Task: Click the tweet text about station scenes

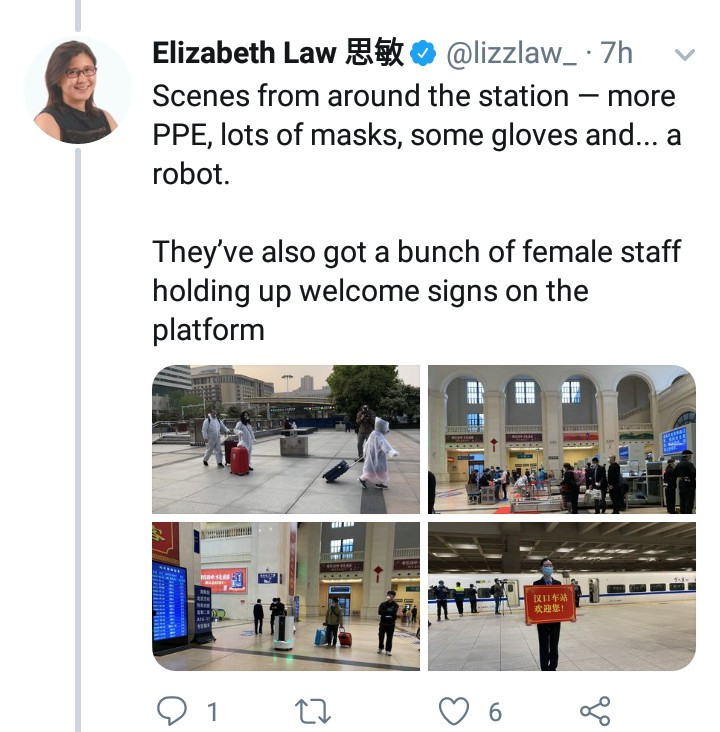Action: click(416, 135)
